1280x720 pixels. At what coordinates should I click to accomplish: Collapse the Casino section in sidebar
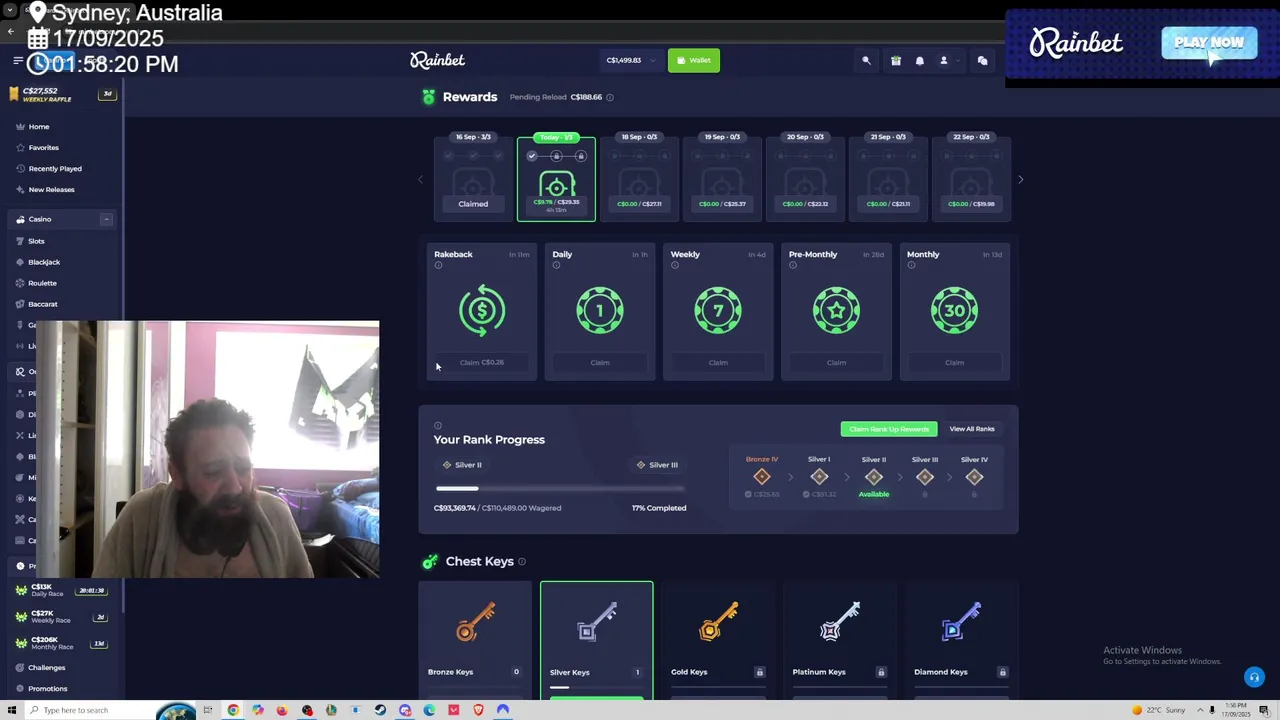(x=106, y=219)
